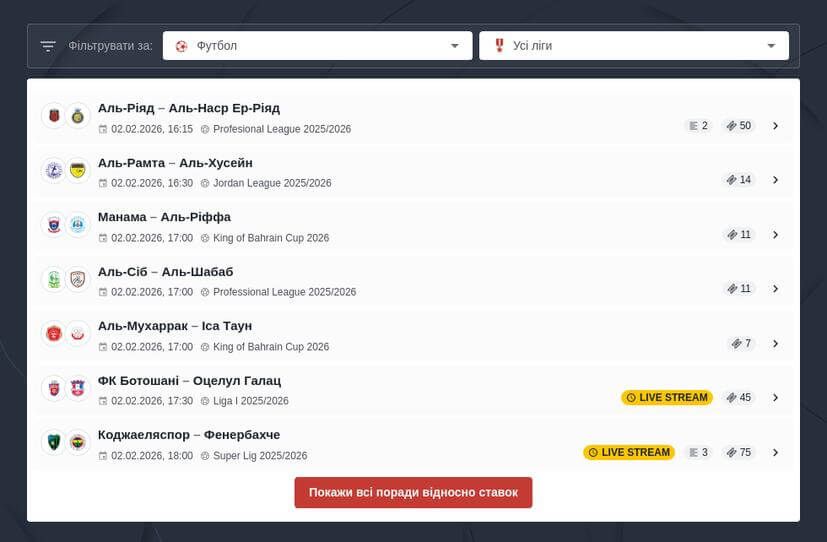Open the Футбол sport dropdown
The width and height of the screenshot is (827, 542).
coord(317,46)
